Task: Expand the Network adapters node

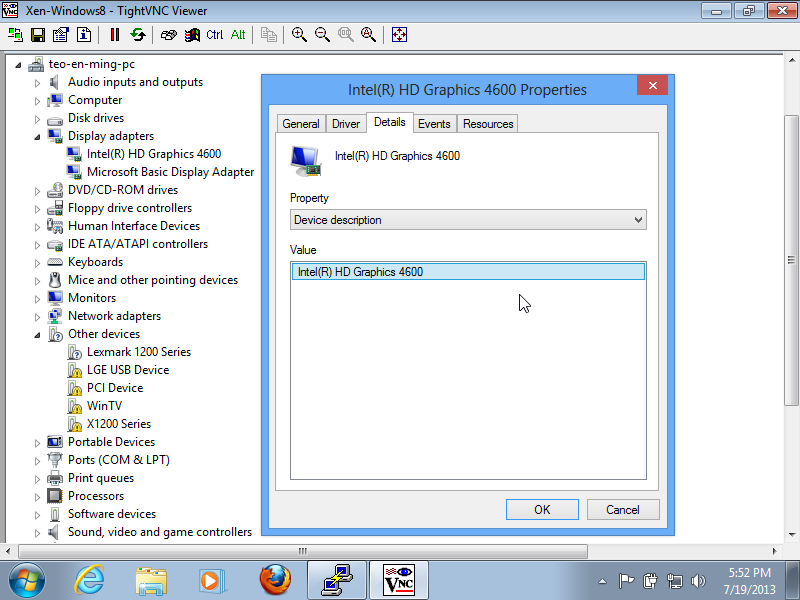Action: tap(38, 316)
